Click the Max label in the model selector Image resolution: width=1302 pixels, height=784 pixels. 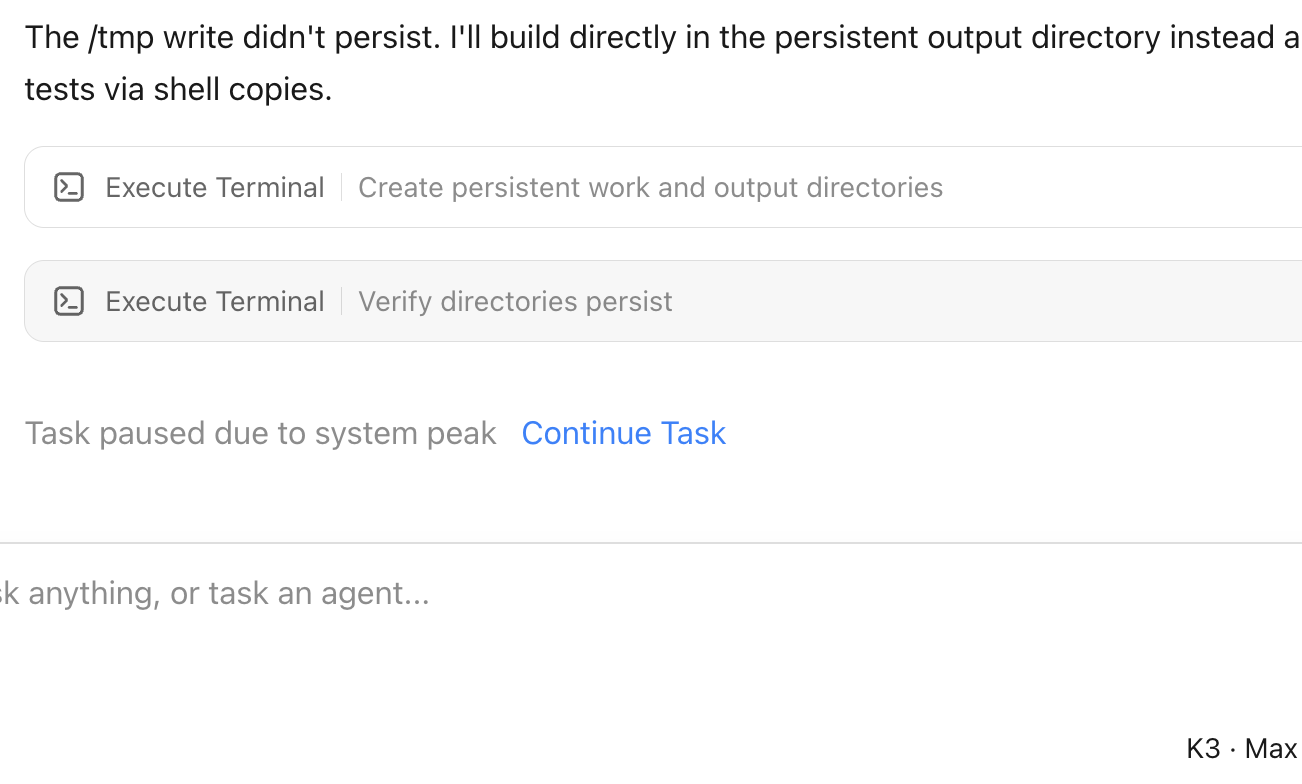tap(1271, 748)
